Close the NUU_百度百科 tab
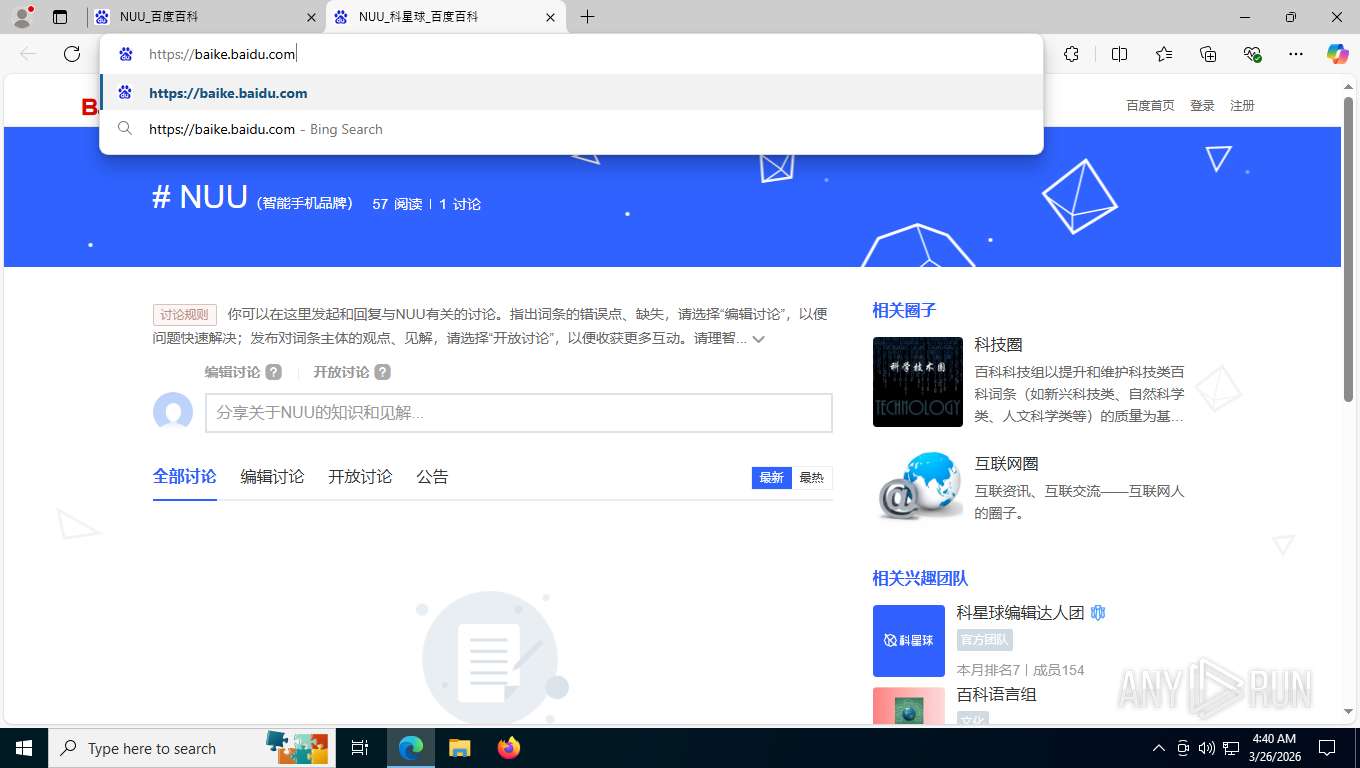The height and width of the screenshot is (768, 1360). pos(311,17)
